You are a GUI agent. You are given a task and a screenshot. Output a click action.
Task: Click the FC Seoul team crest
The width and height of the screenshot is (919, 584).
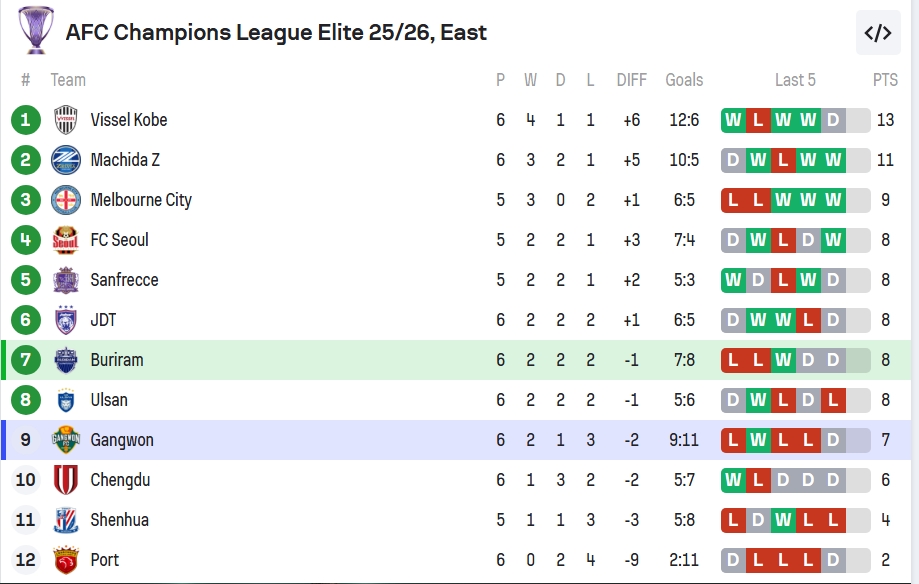coord(66,240)
